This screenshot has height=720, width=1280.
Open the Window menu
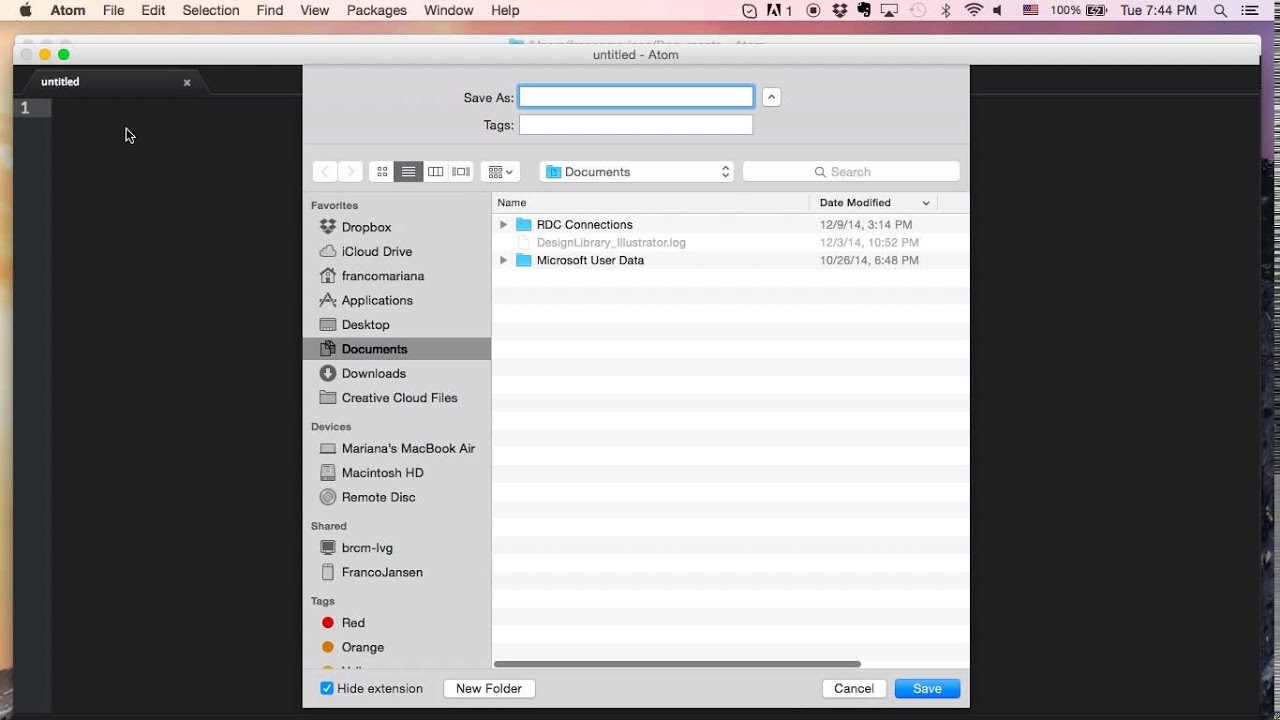tap(448, 10)
